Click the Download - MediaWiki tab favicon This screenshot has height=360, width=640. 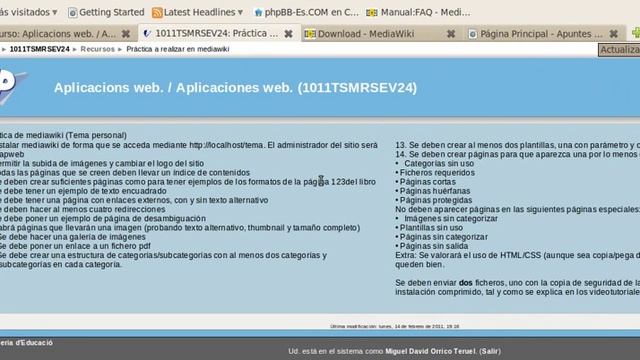[x=310, y=34]
